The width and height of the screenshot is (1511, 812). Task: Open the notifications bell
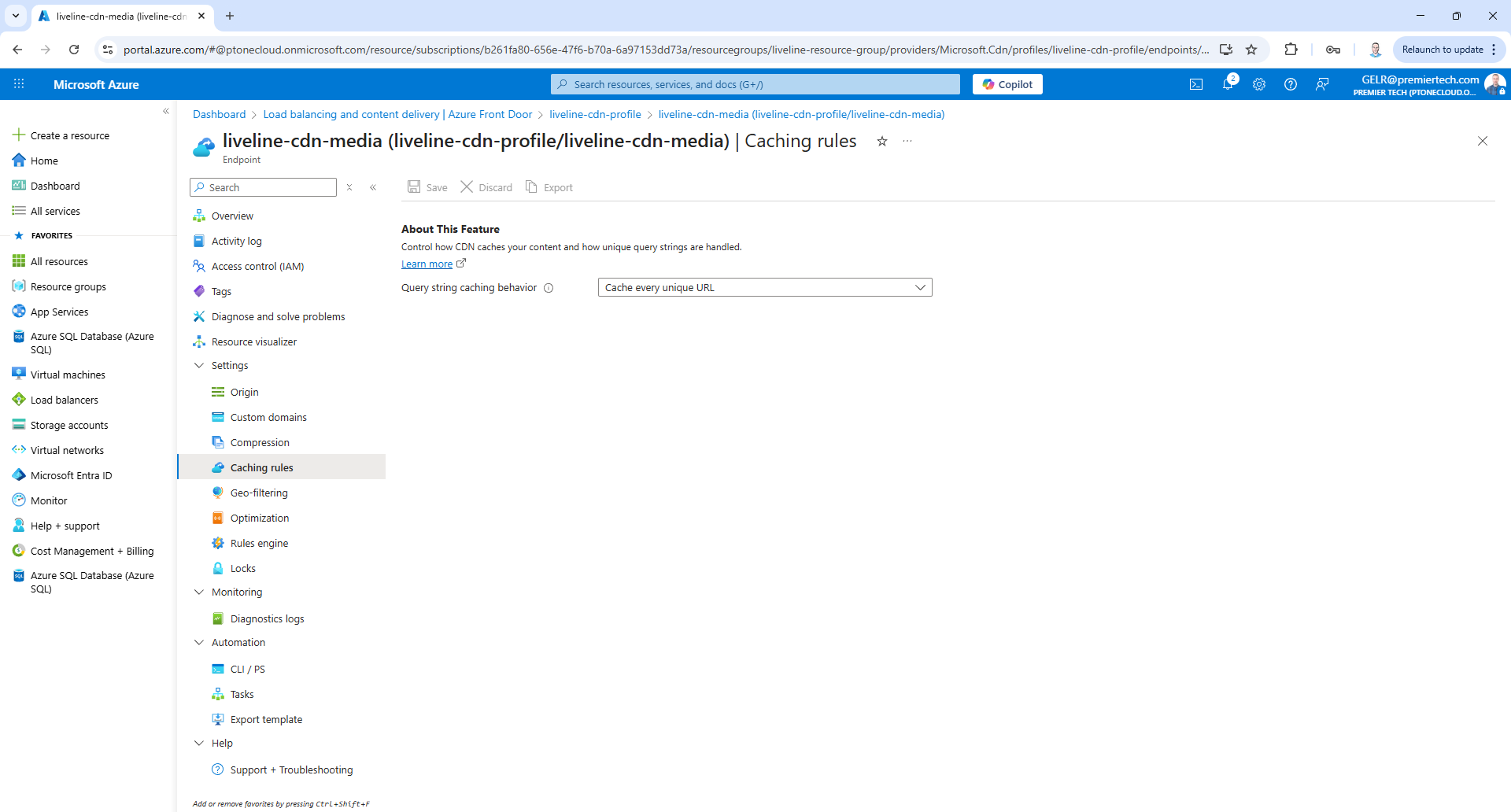(x=1228, y=84)
